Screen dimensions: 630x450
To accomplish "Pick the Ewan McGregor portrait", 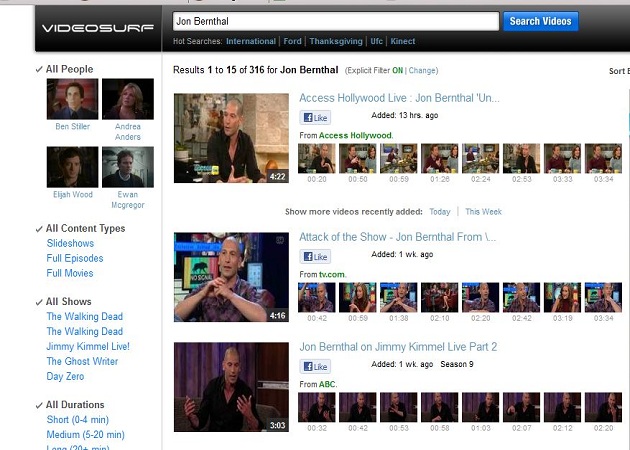I will [128, 167].
